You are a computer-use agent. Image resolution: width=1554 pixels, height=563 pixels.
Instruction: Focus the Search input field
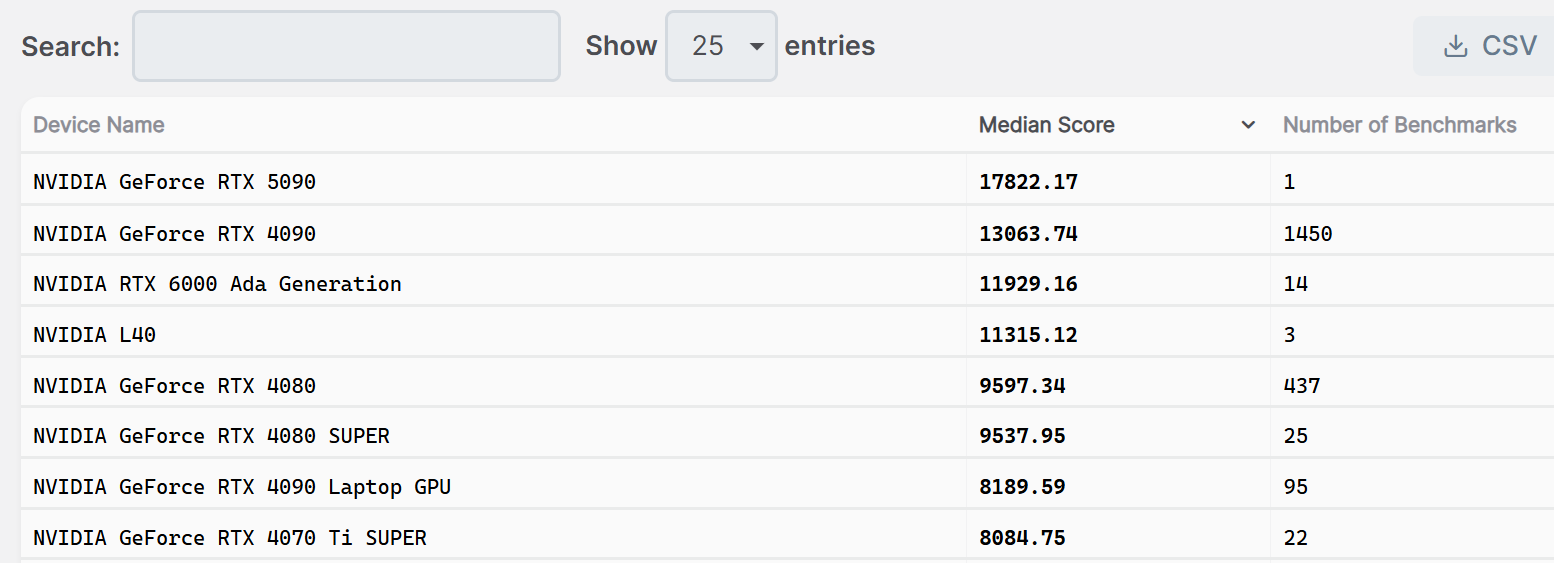point(346,46)
